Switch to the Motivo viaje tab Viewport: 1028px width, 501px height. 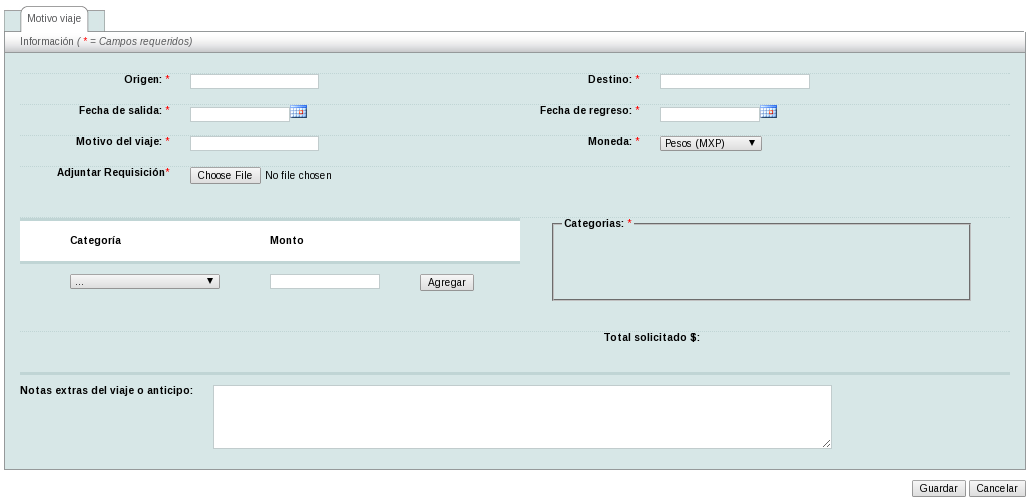click(x=54, y=19)
